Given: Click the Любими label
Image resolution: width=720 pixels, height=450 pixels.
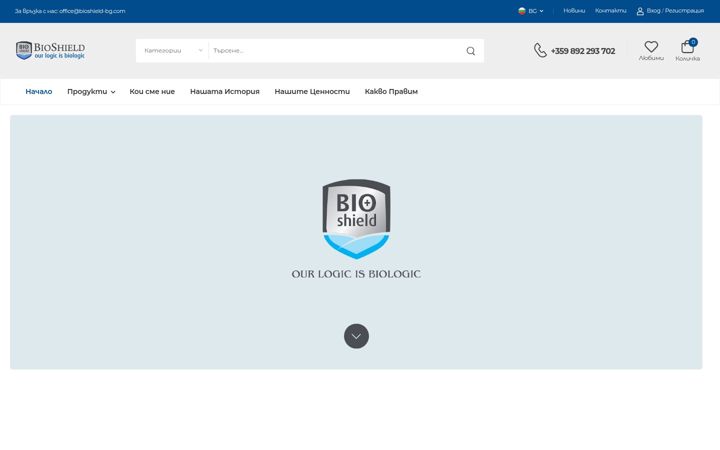Looking at the screenshot, I should tap(651, 58).
